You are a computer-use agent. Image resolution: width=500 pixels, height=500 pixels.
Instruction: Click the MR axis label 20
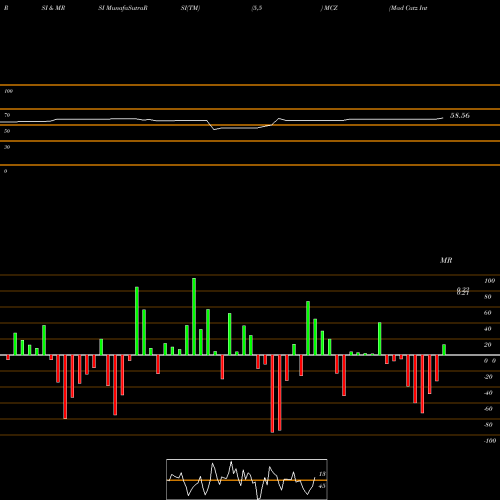tap(488, 345)
